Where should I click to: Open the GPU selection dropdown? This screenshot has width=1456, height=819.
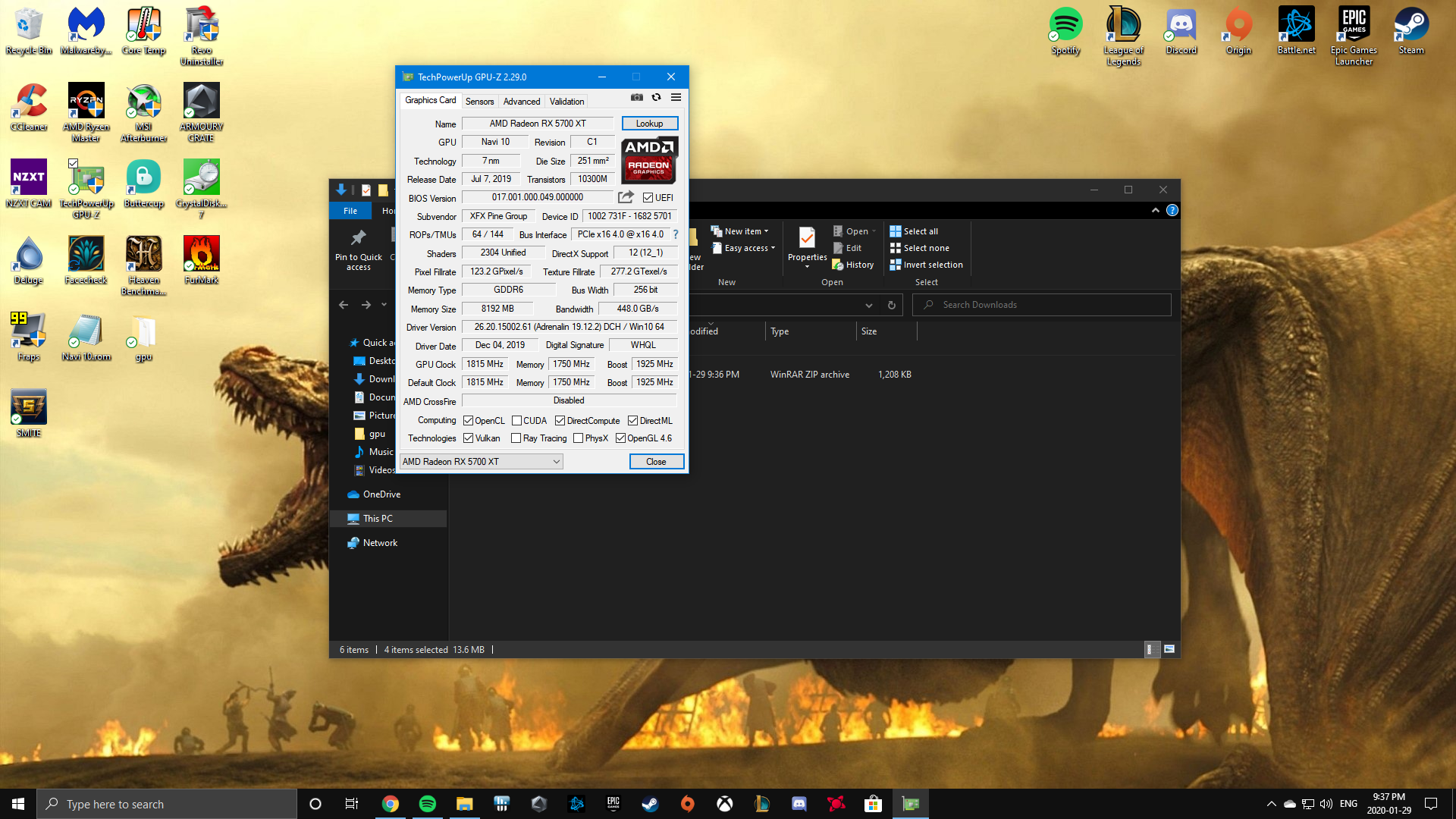coord(481,462)
